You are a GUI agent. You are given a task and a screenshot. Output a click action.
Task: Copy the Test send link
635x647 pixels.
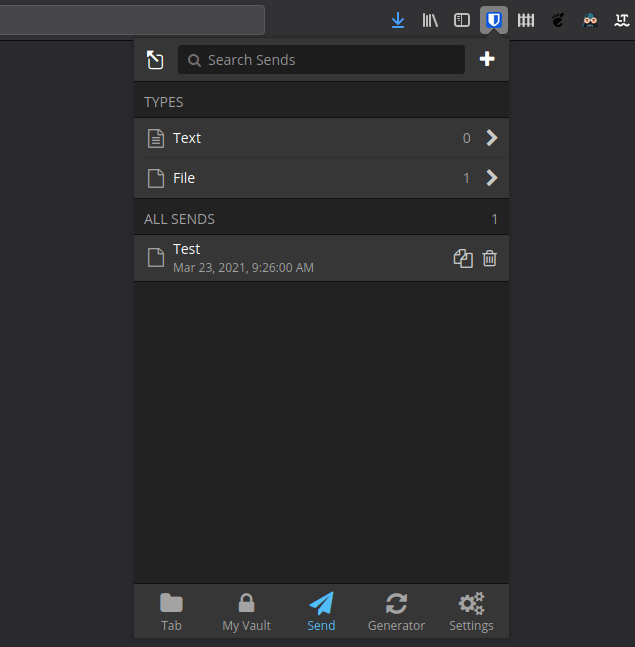[x=462, y=258]
